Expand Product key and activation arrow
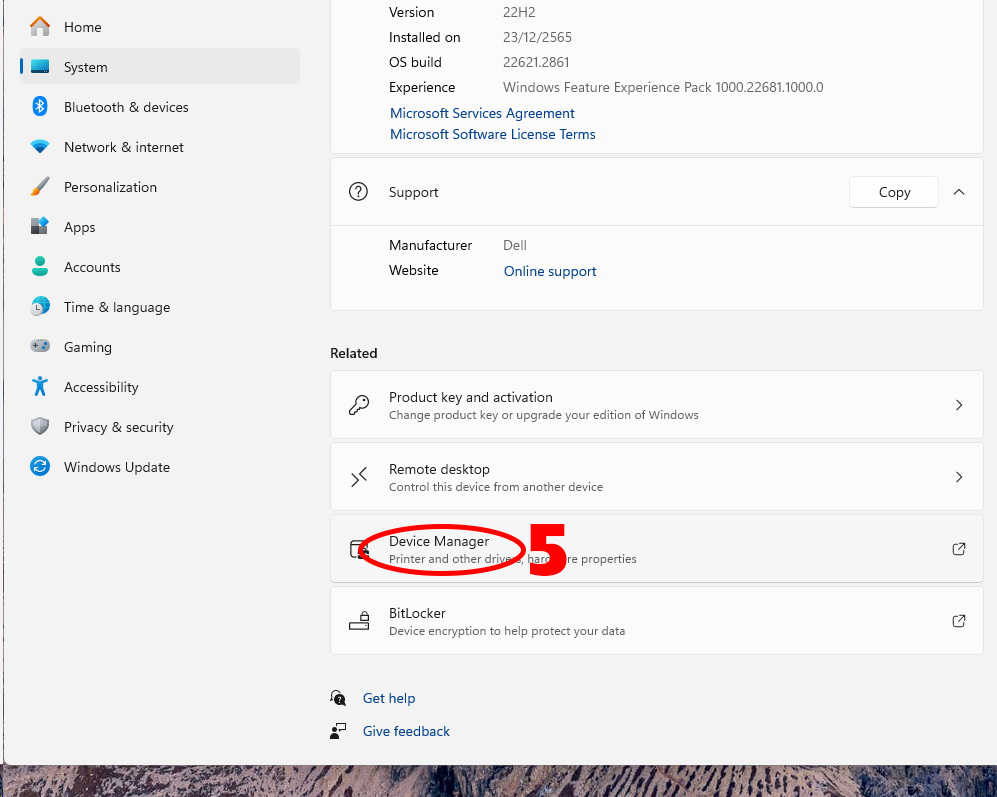 tap(959, 405)
